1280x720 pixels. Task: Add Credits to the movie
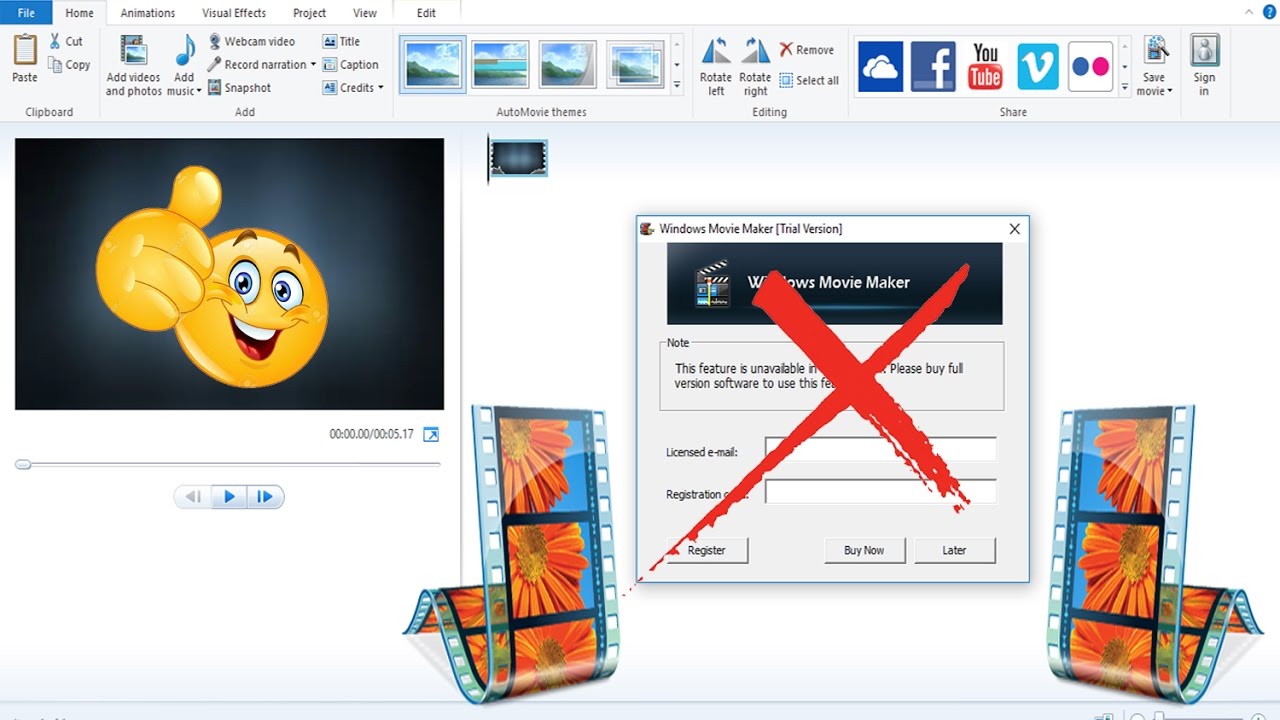349,87
